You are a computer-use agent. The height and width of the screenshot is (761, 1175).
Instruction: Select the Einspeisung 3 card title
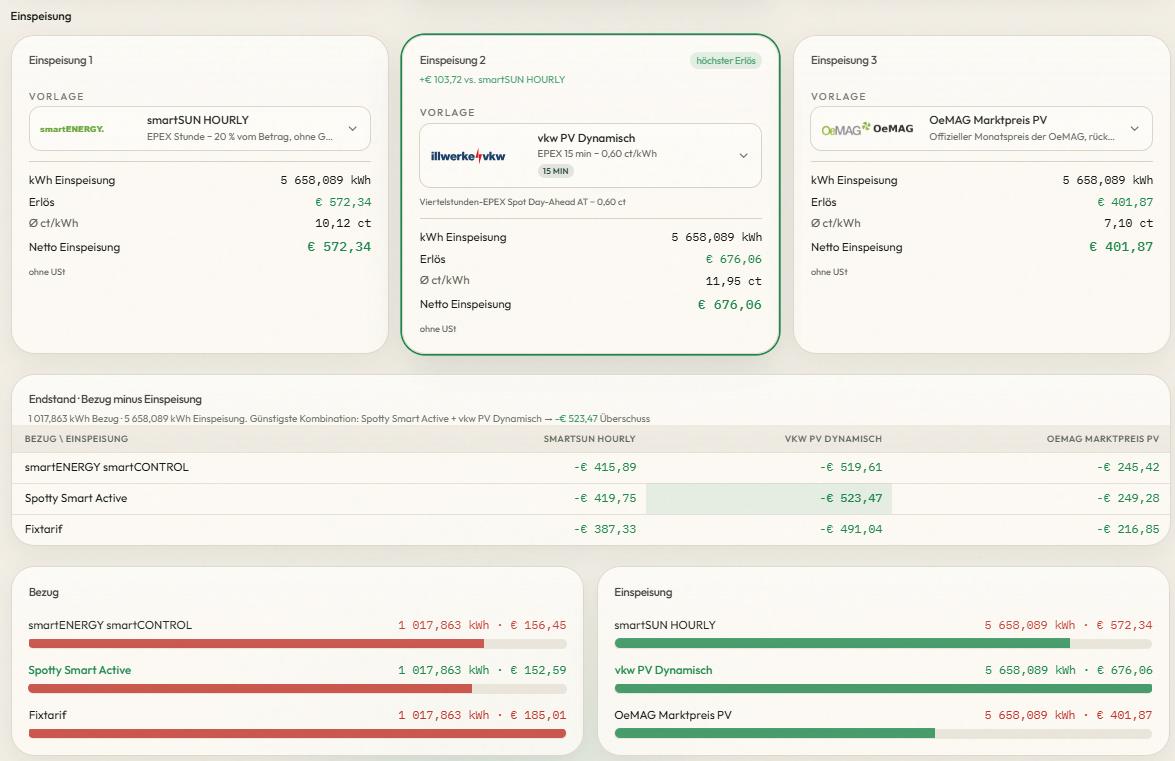pyautogui.click(x=844, y=60)
